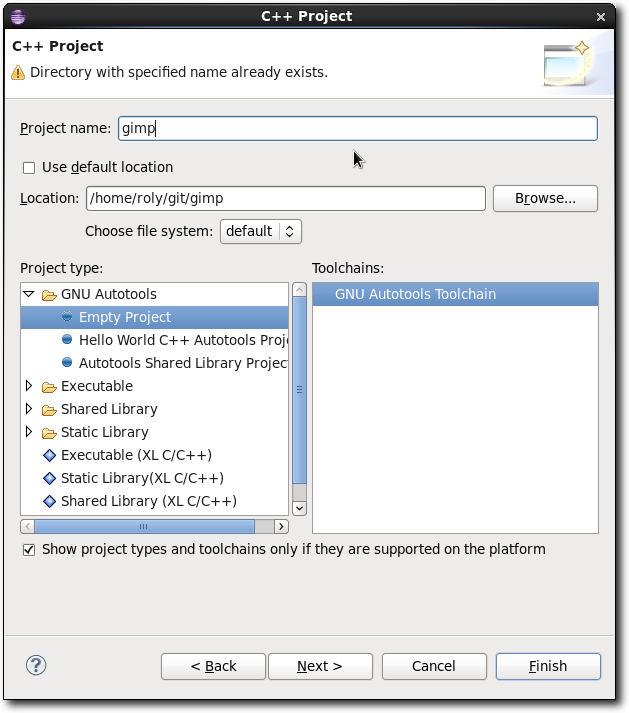This screenshot has height=713, width=629.
Task: Click the Executable folder icon
Action: tap(48, 387)
